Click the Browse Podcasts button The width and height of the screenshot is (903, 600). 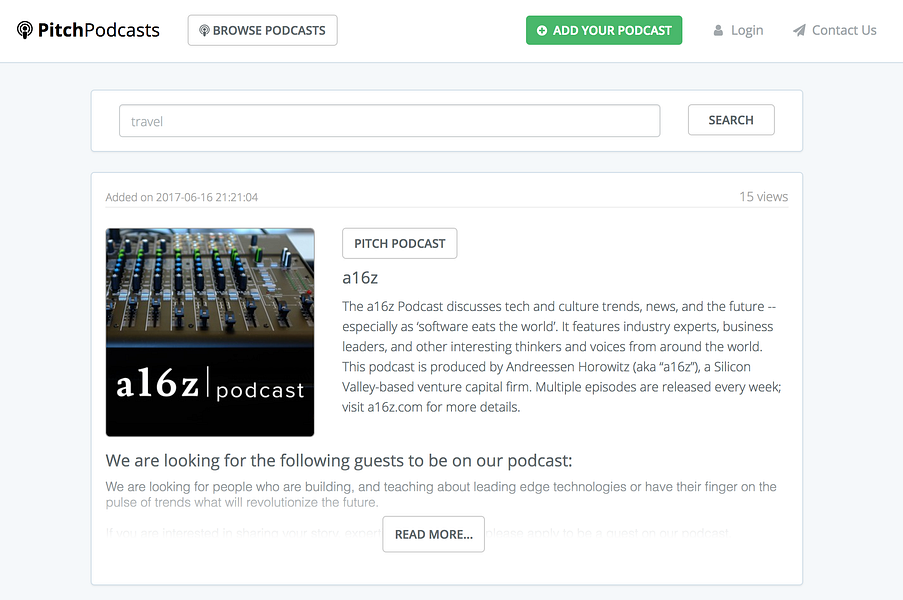263,31
